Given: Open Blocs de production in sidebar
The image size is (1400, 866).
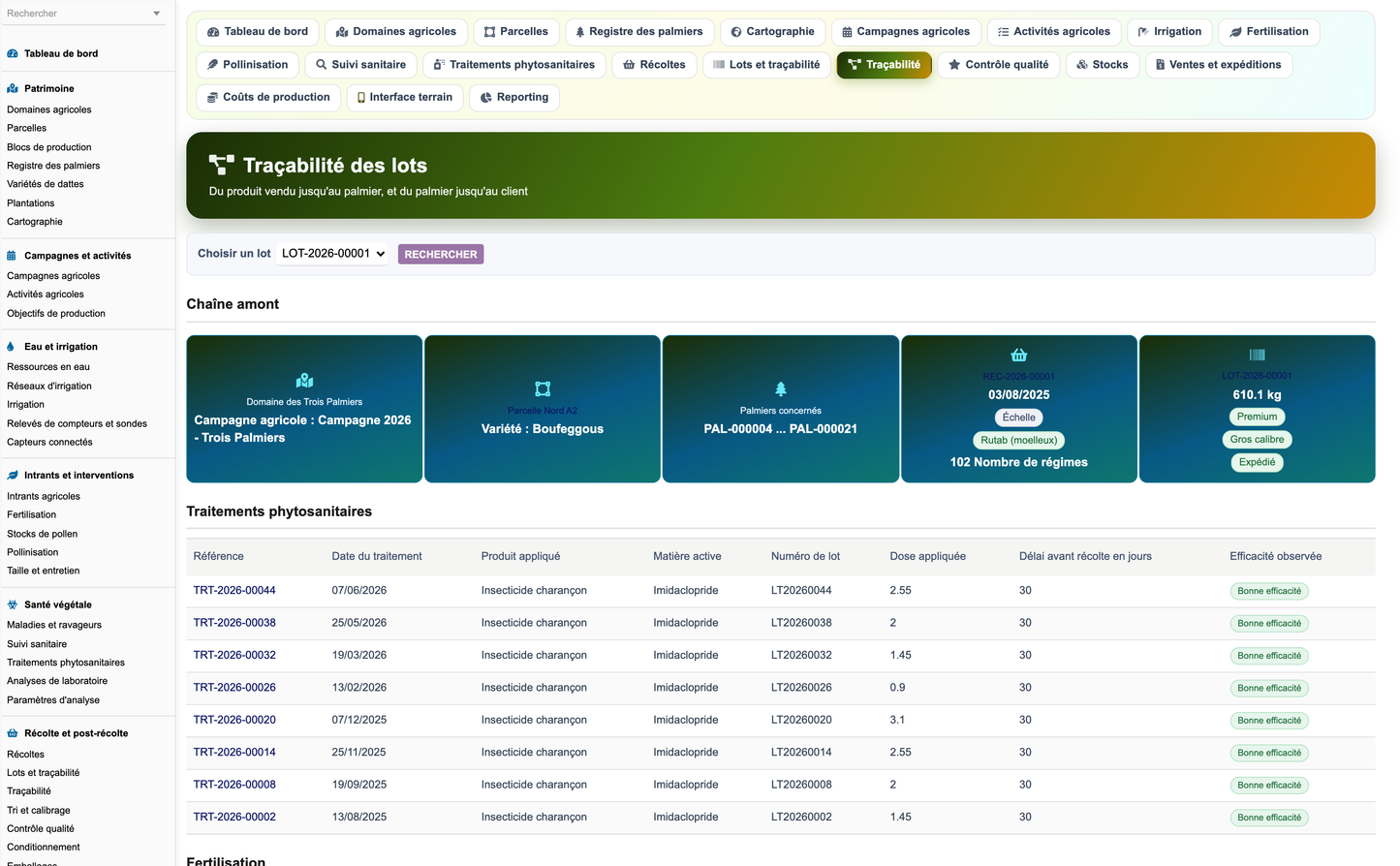Looking at the screenshot, I should (49, 147).
